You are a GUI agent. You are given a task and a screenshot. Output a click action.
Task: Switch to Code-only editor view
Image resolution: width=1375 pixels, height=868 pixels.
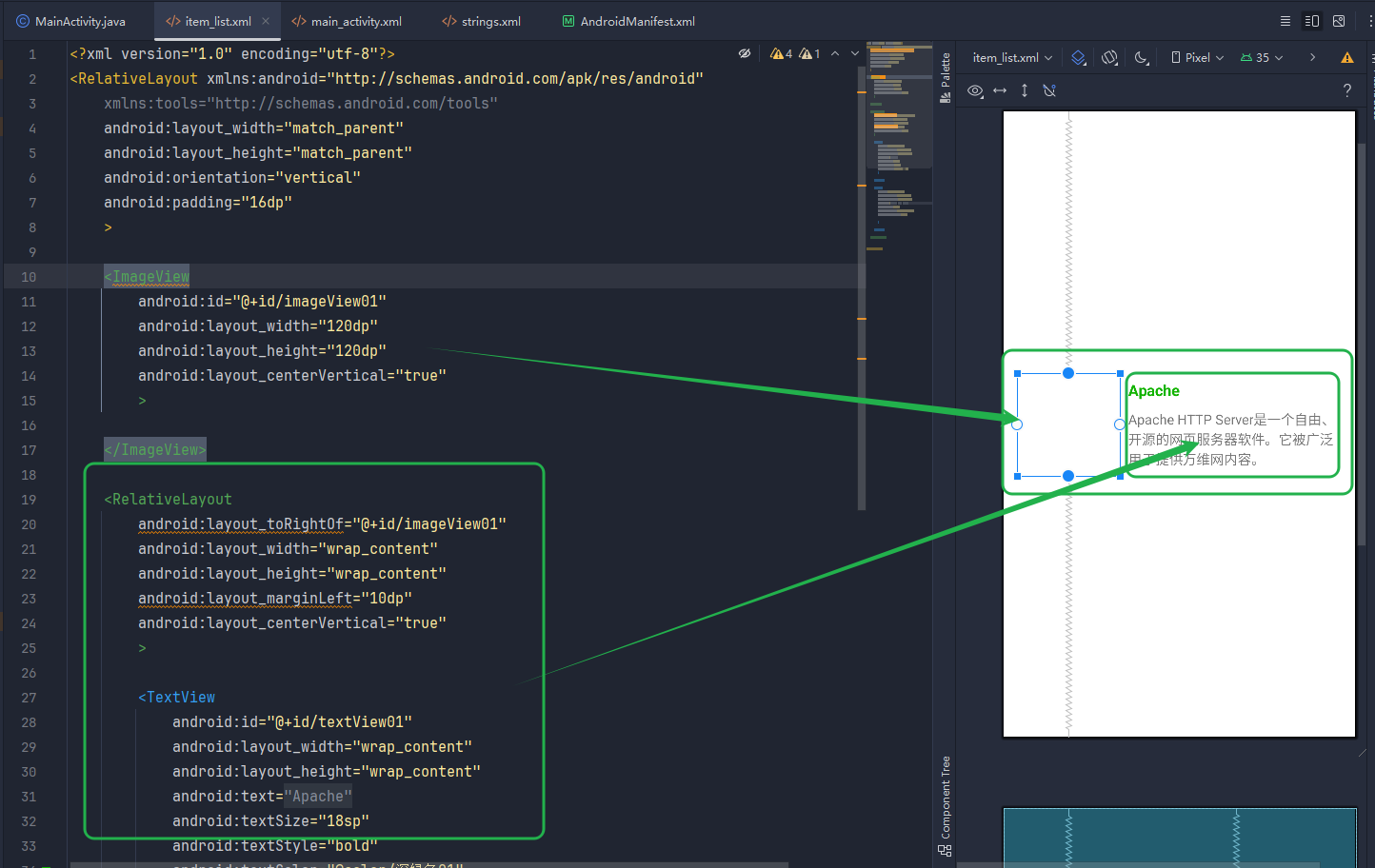pyautogui.click(x=1285, y=21)
